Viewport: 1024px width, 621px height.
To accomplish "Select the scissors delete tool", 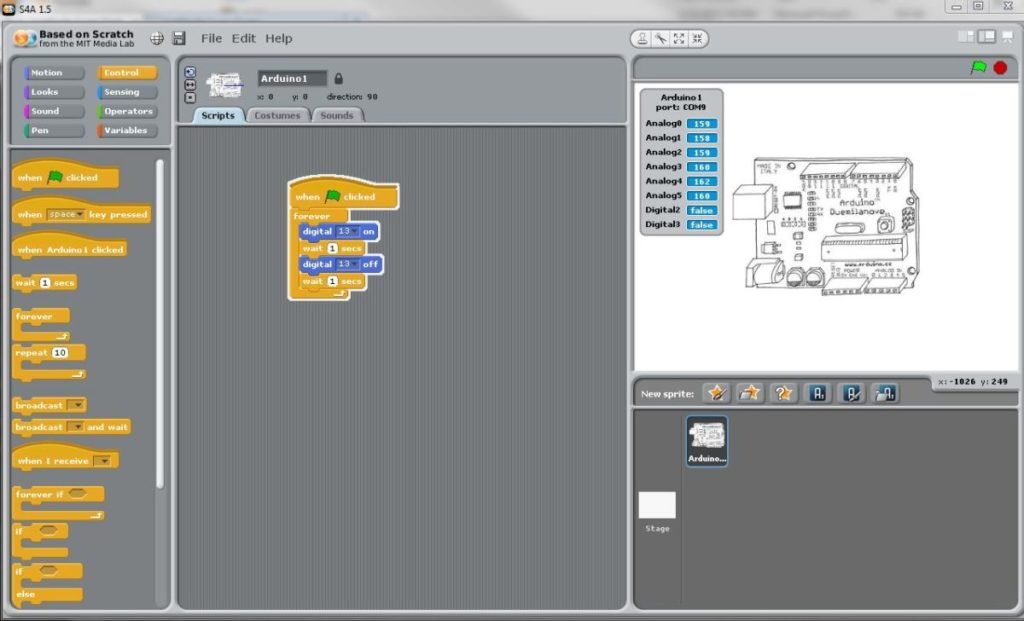I will point(661,39).
